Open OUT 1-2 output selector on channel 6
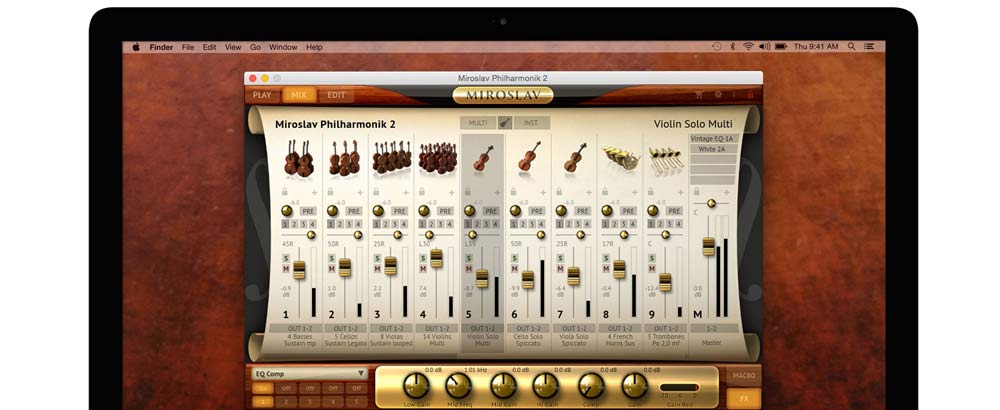The width and height of the screenshot is (1000, 410). pyautogui.click(x=529, y=328)
